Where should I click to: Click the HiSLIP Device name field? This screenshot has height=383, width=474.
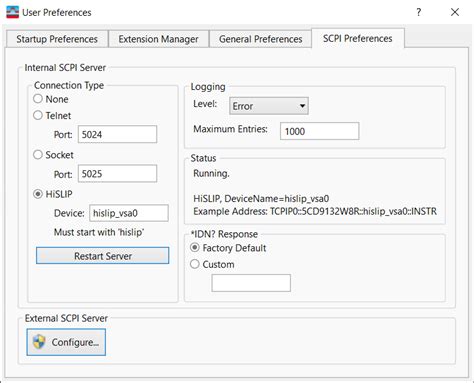tap(129, 213)
